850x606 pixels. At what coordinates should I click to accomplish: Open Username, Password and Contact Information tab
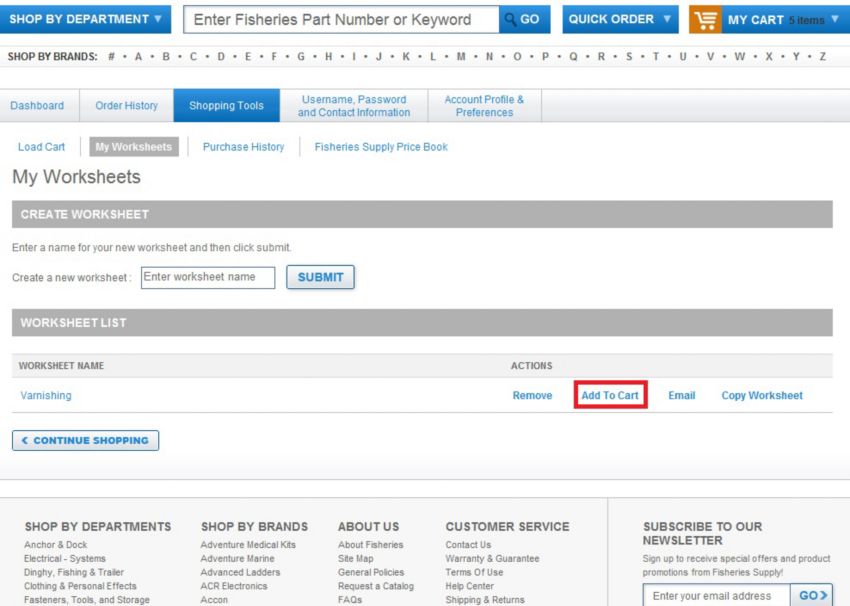[354, 106]
